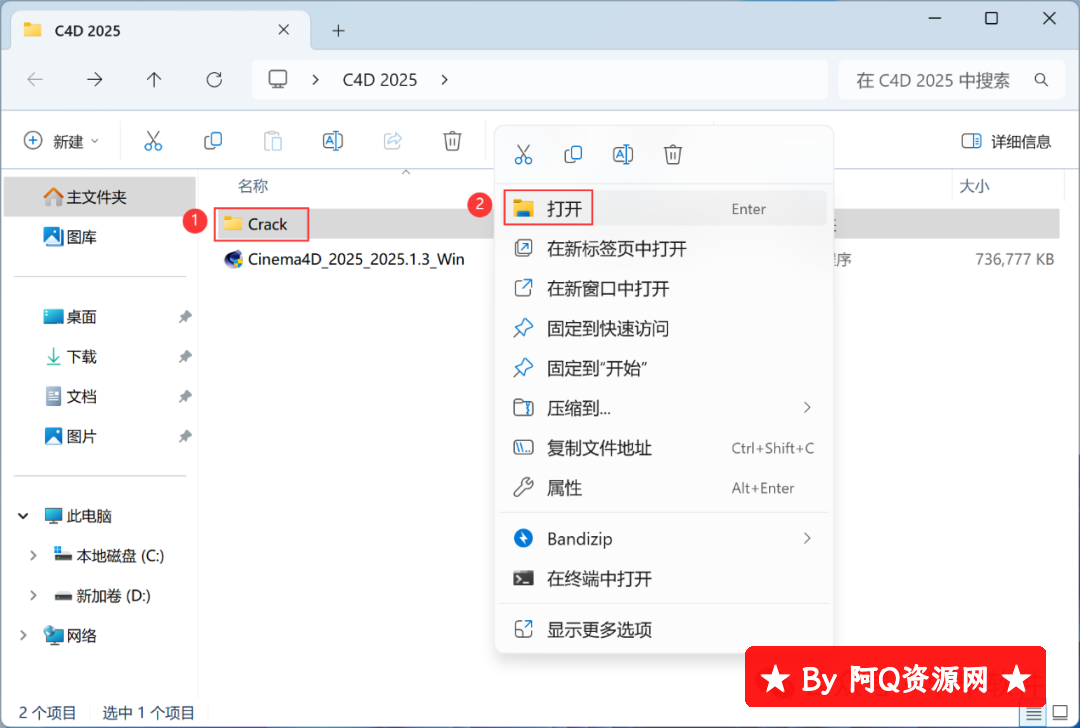Choose 在新窗口中打开
Viewport: 1080px width, 728px height.
pyautogui.click(x=664, y=289)
